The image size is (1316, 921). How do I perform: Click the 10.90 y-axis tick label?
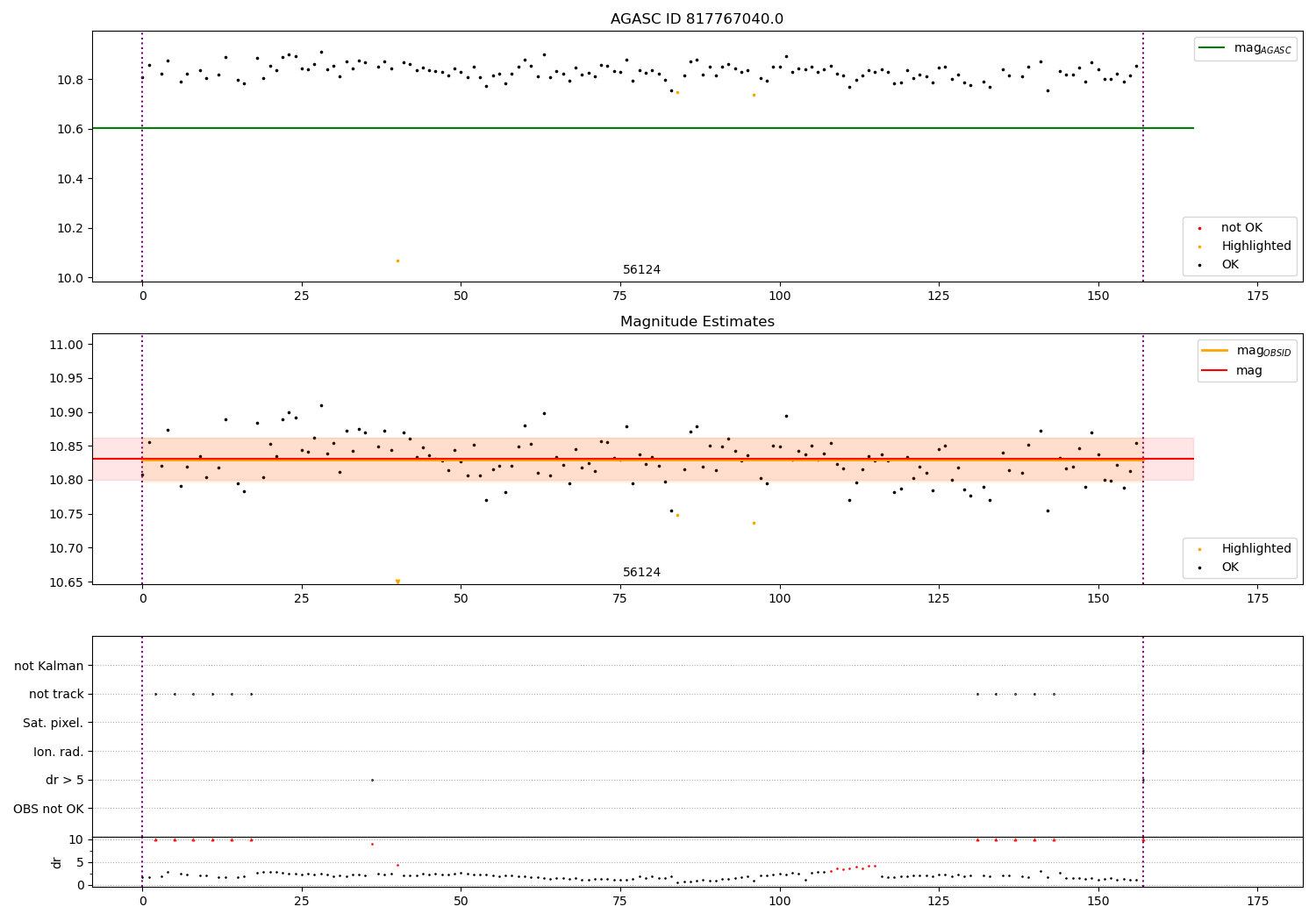pos(67,412)
